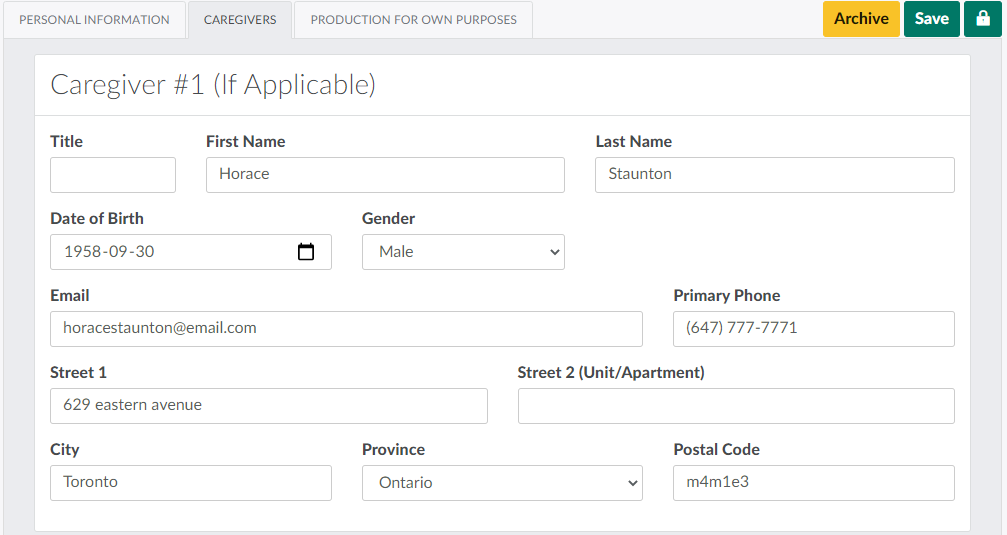Screen dimensions: 1007x535
Task: Click the green lock icon button
Action: coord(982,19)
